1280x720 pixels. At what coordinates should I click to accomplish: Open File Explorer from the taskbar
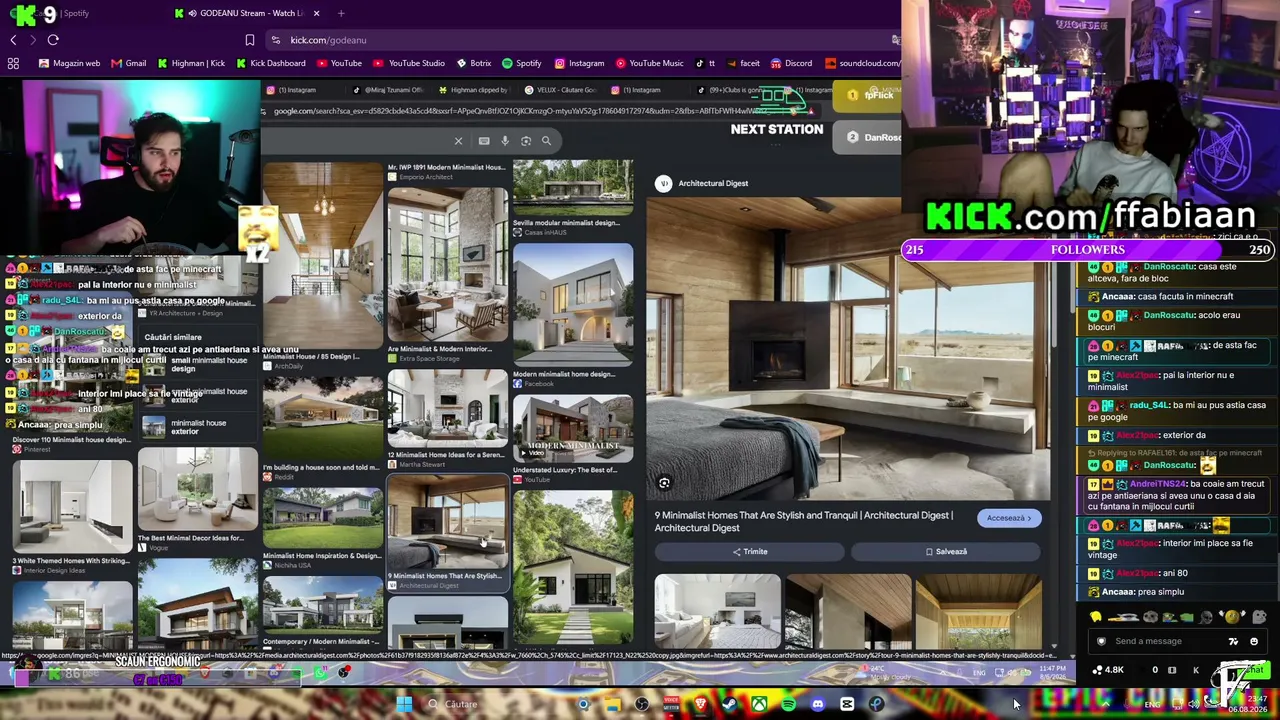point(612,705)
